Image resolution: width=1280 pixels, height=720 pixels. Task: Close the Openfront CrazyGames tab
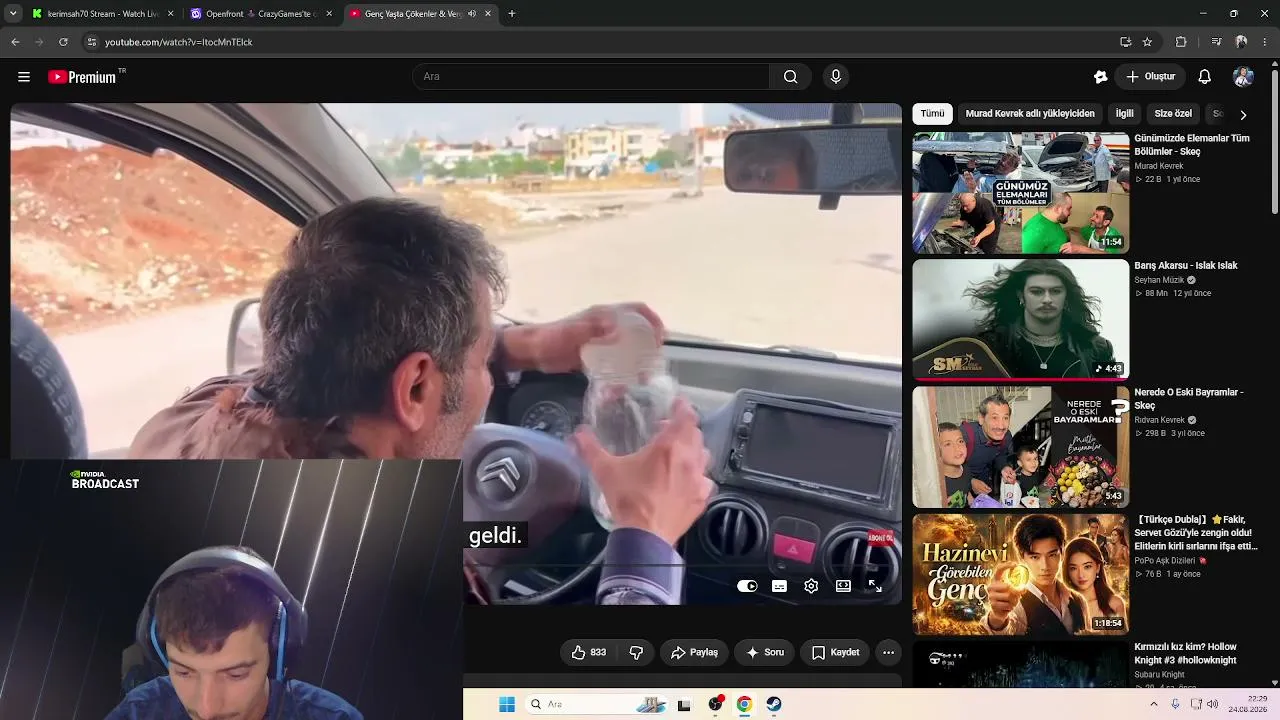(329, 14)
